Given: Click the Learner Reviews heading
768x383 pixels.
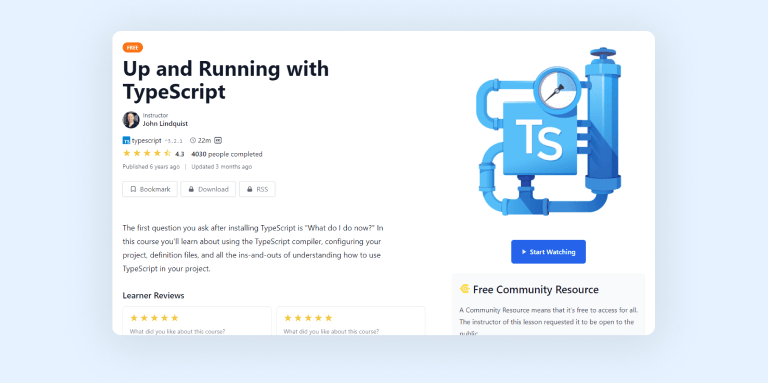Looking at the screenshot, I should tap(153, 295).
